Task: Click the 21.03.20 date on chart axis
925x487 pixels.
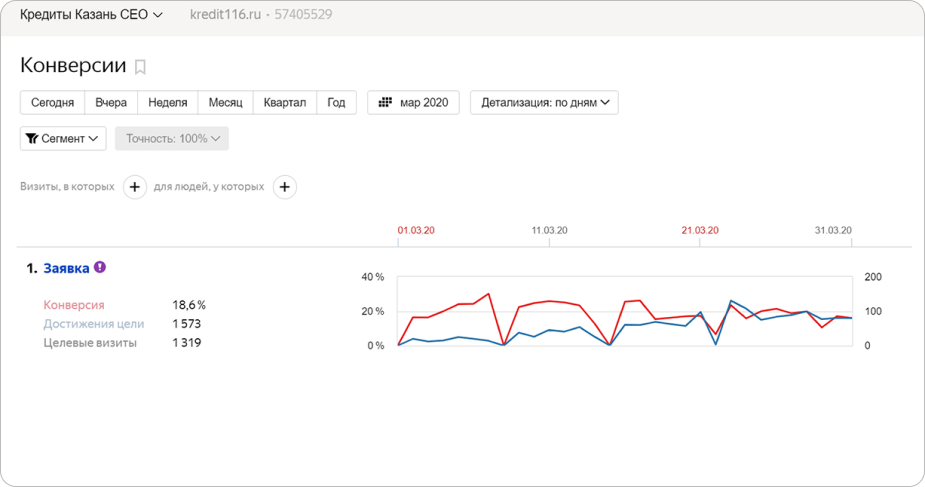Action: click(700, 230)
